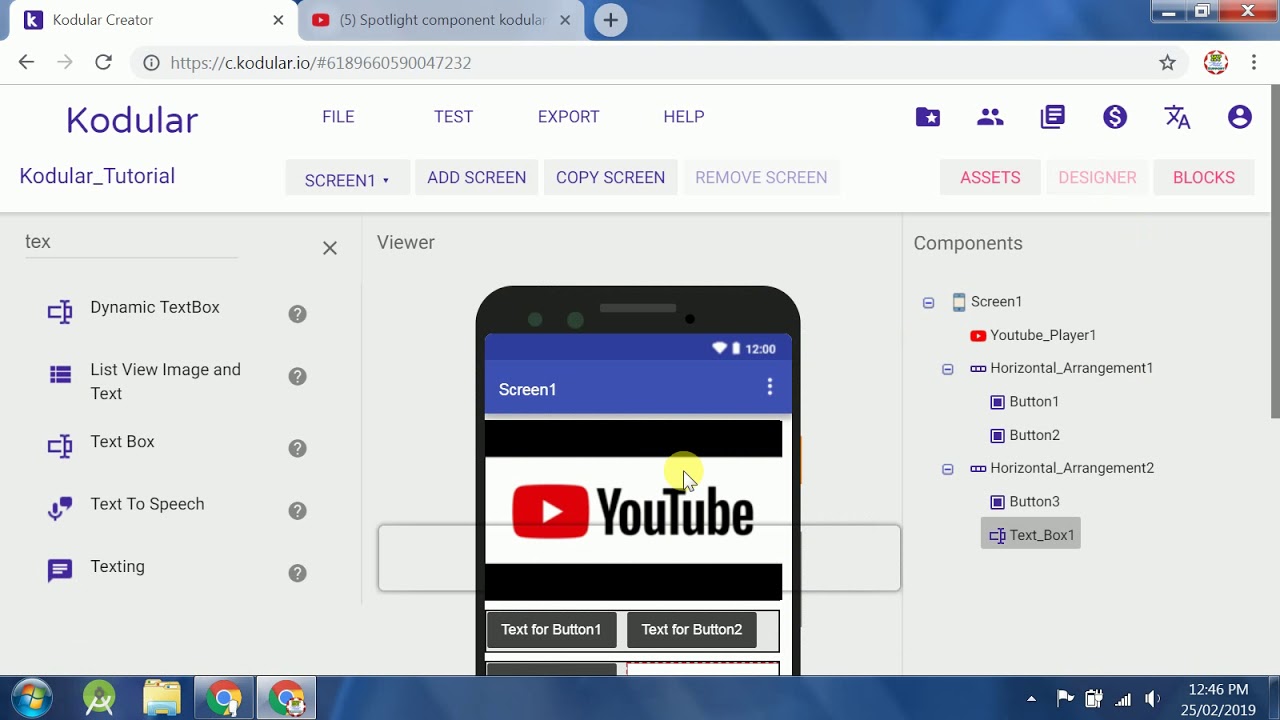Collapse Horizontal_Arrangement2 in the tree
Image resolution: width=1280 pixels, height=720 pixels.
tap(947, 469)
